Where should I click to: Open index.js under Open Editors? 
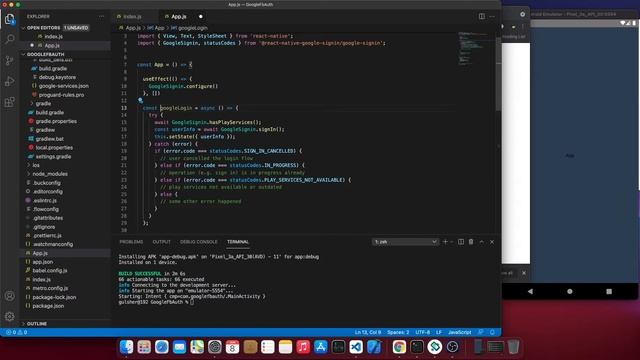53,36
